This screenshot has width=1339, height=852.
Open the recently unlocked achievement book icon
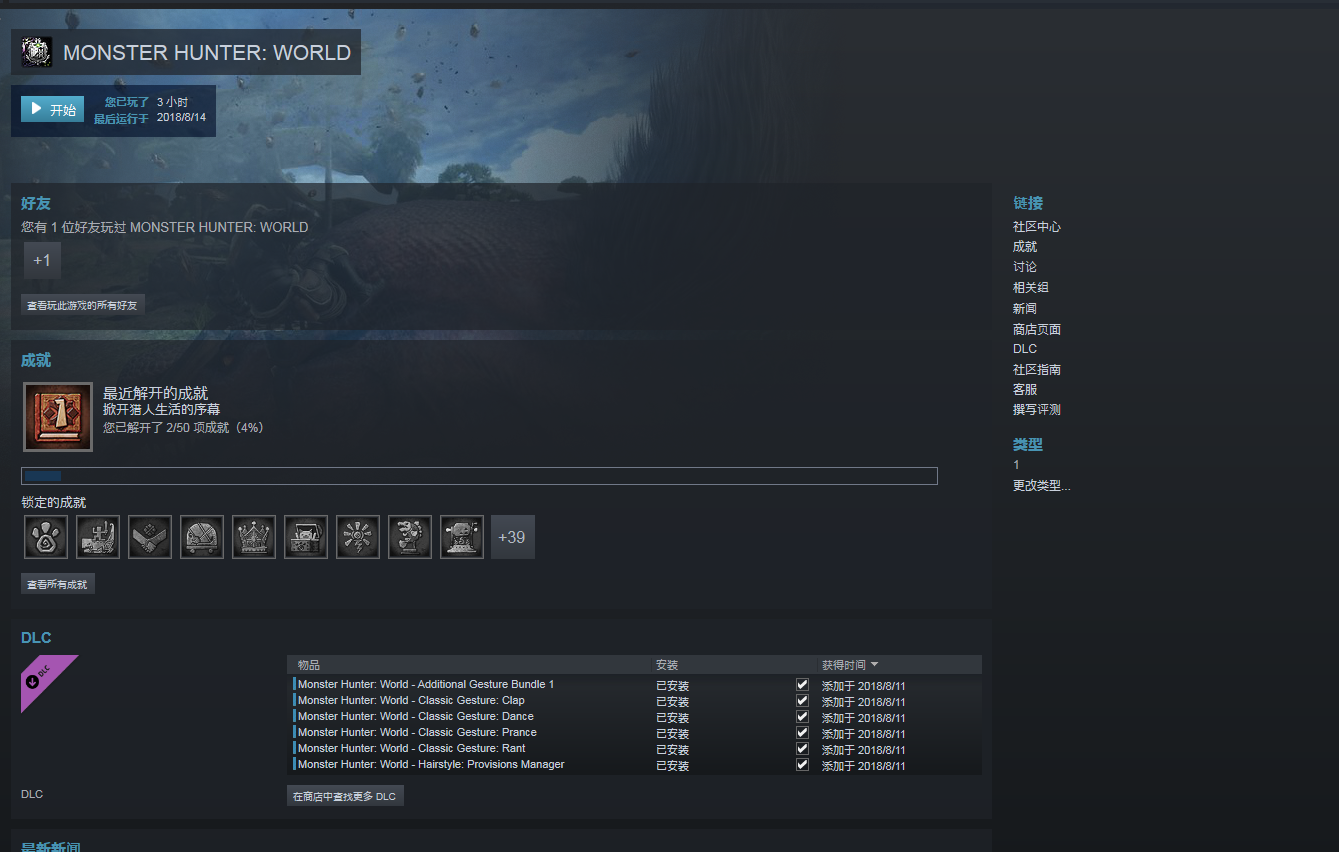click(58, 417)
